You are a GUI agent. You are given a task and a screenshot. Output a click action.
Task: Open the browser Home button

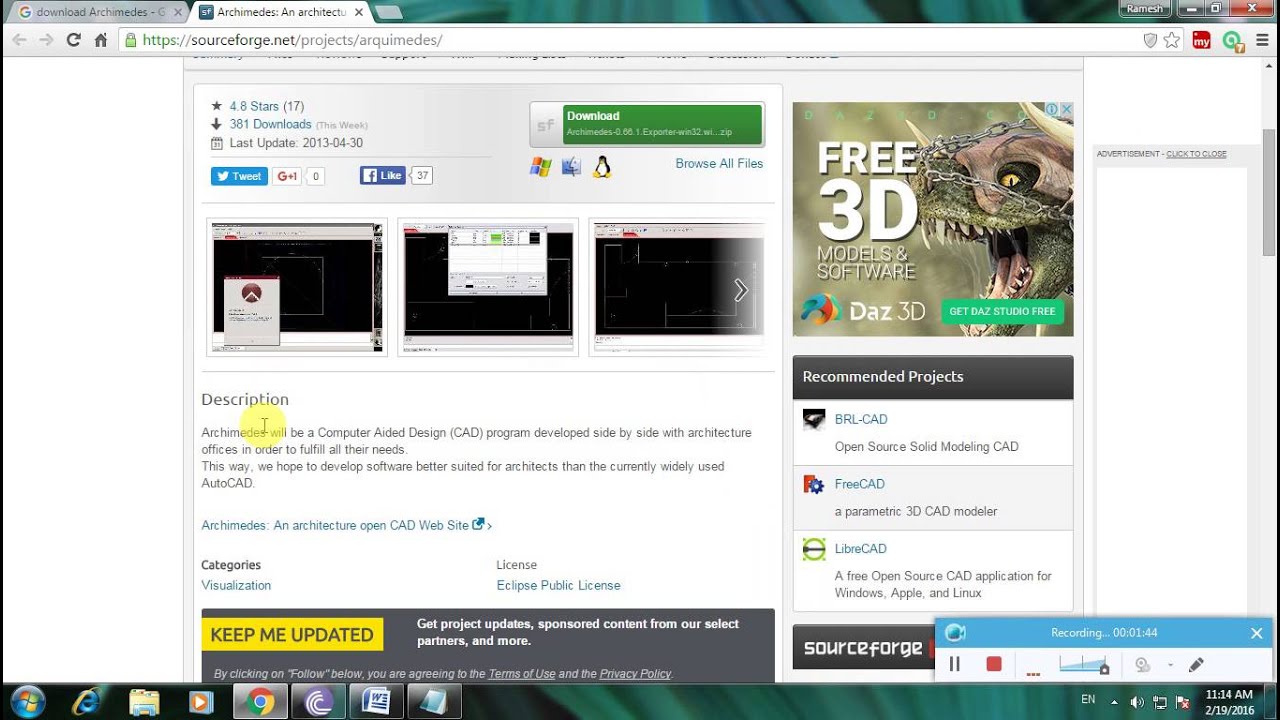pyautogui.click(x=100, y=40)
